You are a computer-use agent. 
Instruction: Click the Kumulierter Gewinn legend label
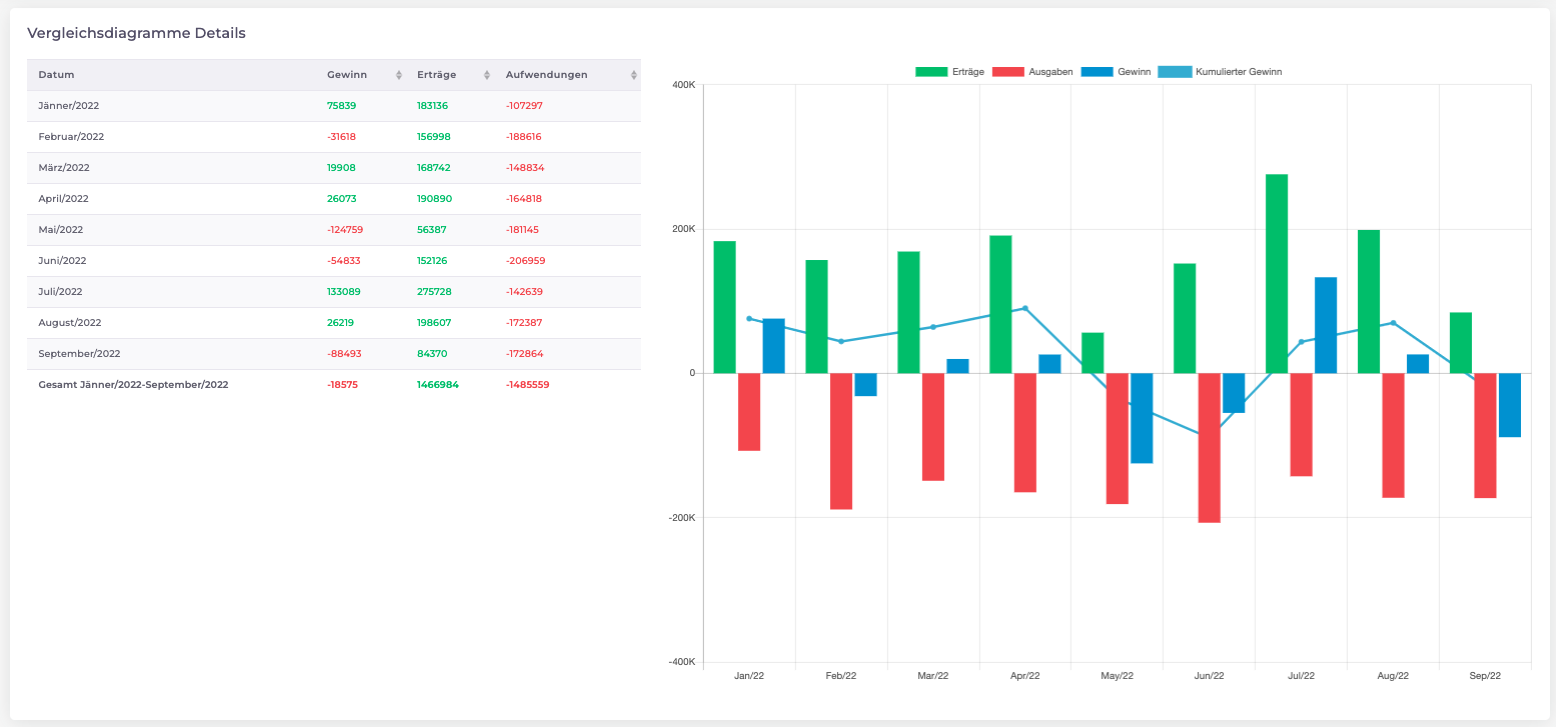[x=1239, y=72]
